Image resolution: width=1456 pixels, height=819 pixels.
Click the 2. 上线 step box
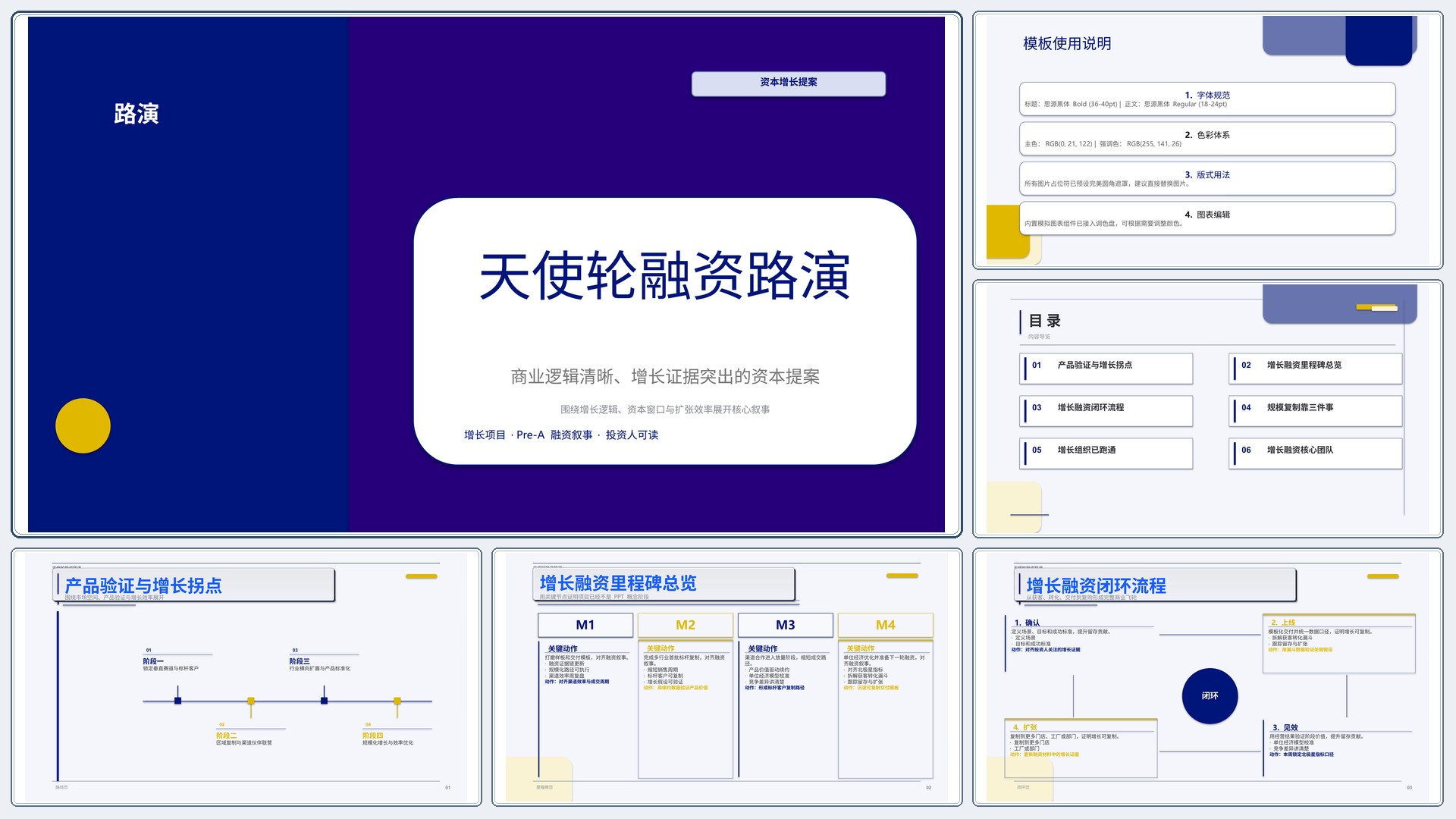tap(1339, 643)
